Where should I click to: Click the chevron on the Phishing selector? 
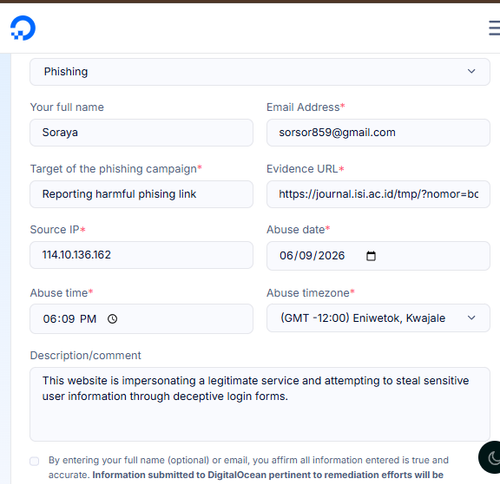[471, 71]
